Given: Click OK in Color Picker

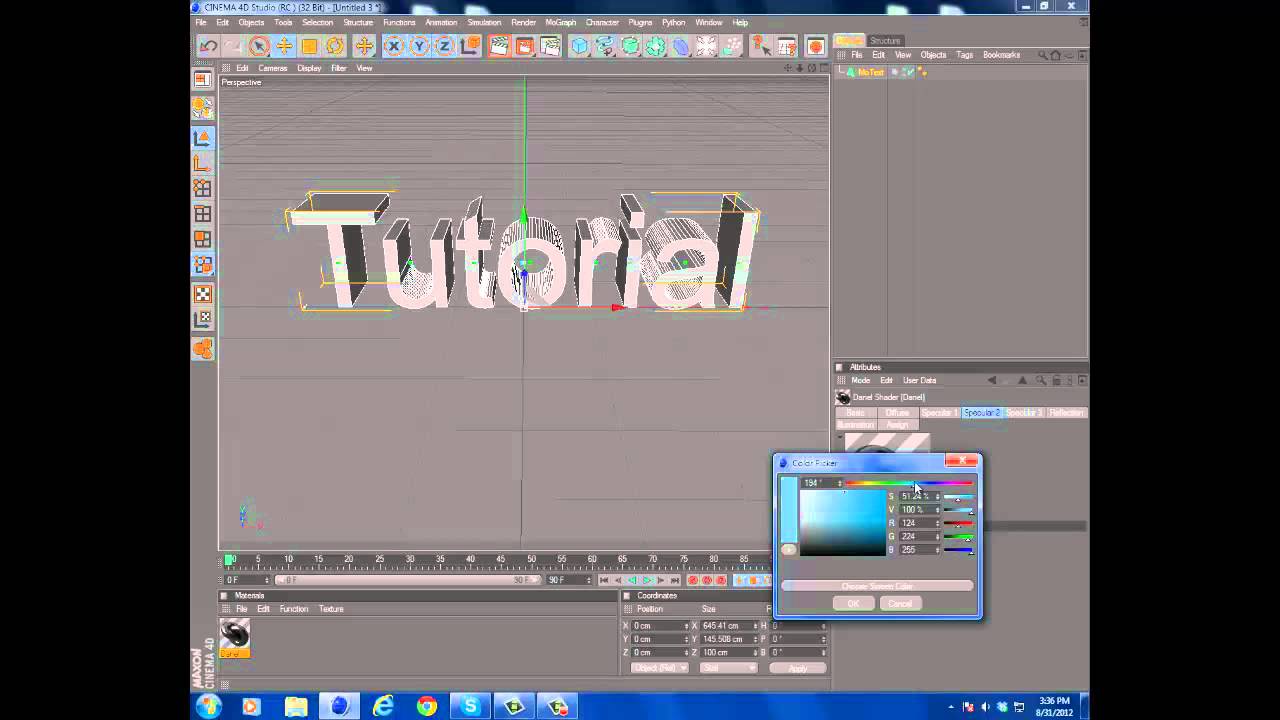Looking at the screenshot, I should point(853,603).
